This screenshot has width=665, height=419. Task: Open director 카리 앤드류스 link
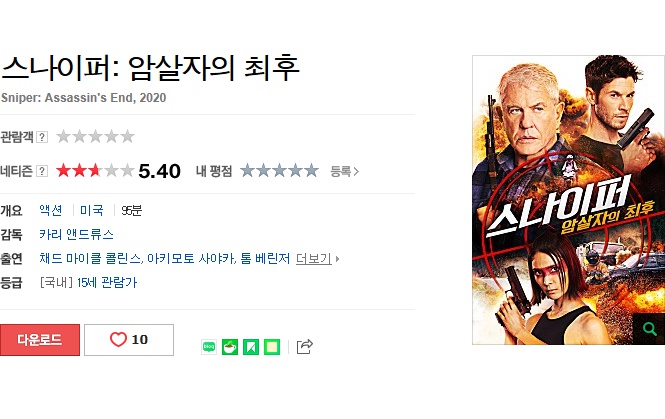pos(76,234)
